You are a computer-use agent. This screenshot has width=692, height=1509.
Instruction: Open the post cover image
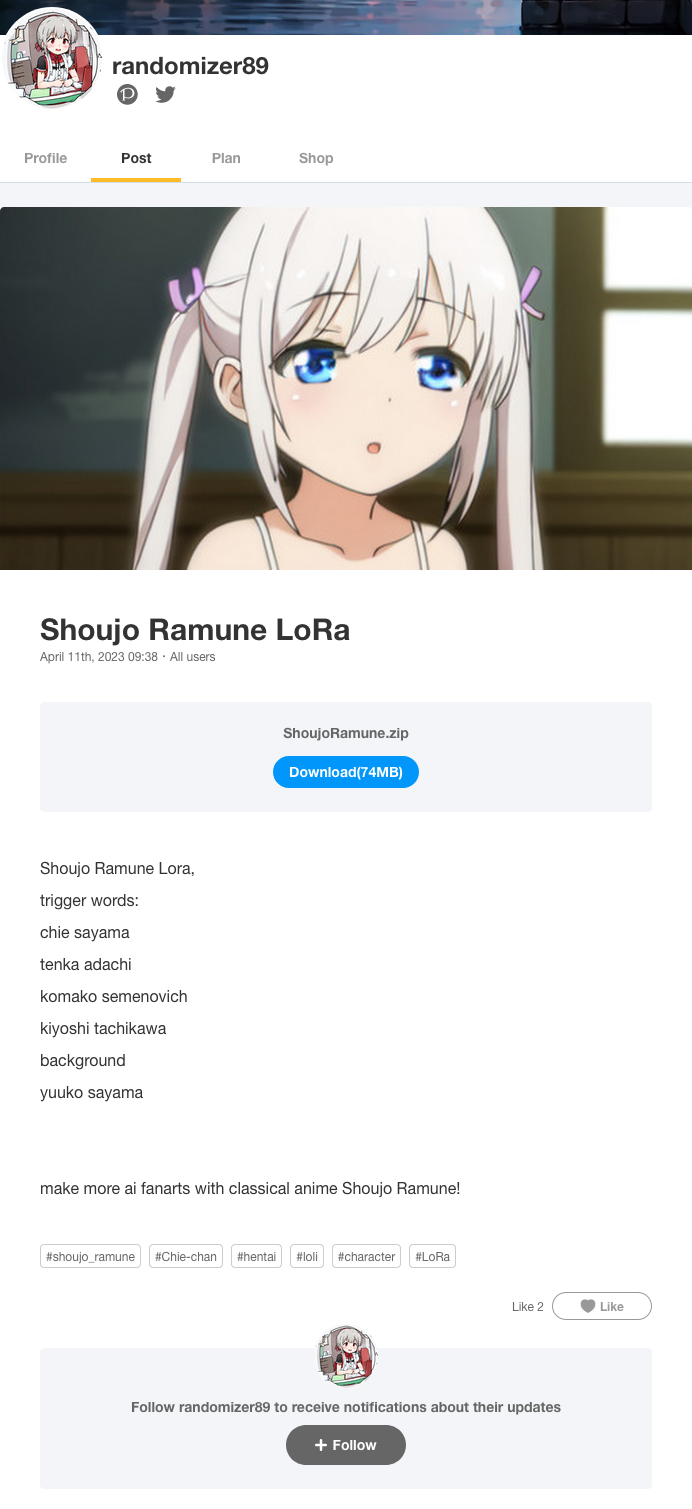coord(346,388)
